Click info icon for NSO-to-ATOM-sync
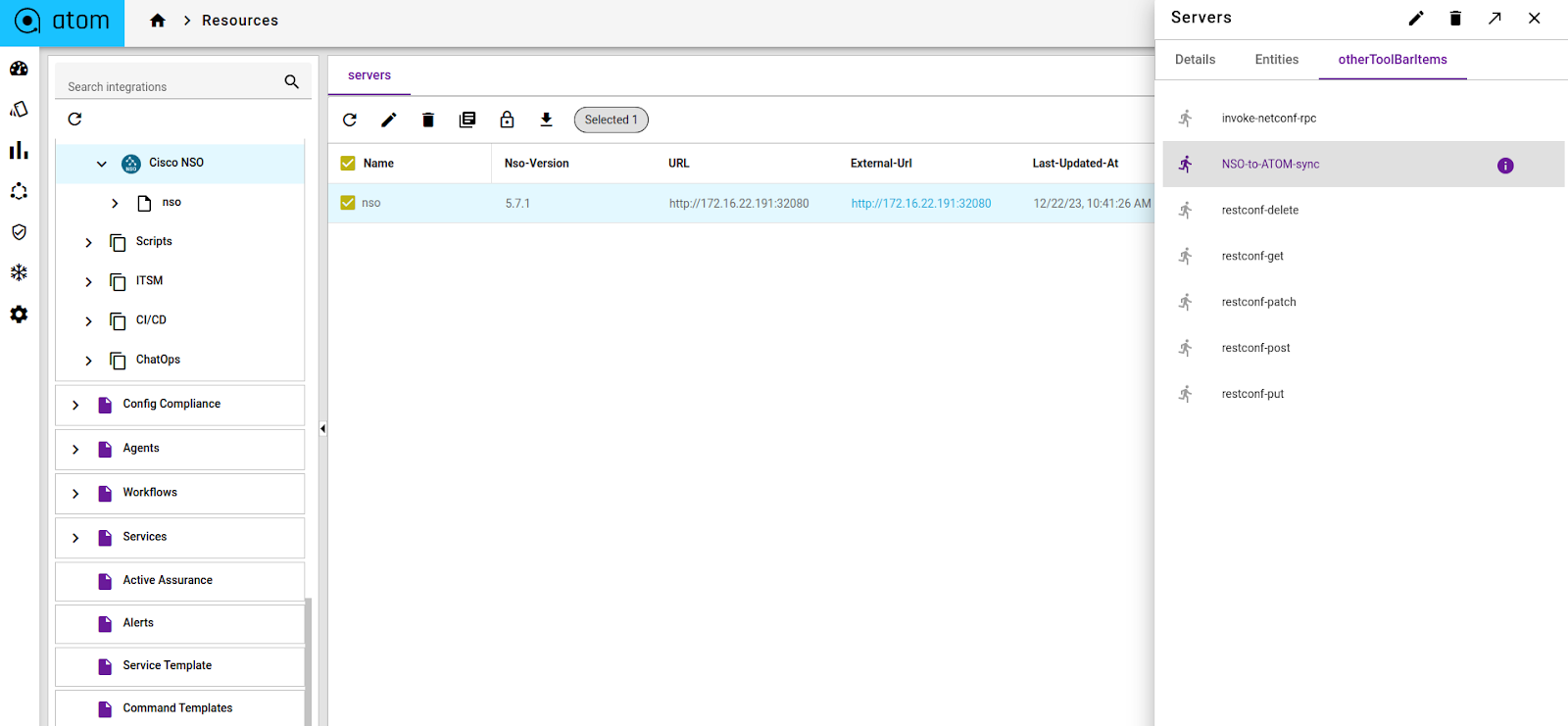This screenshot has width=1568, height=726. [x=1505, y=166]
